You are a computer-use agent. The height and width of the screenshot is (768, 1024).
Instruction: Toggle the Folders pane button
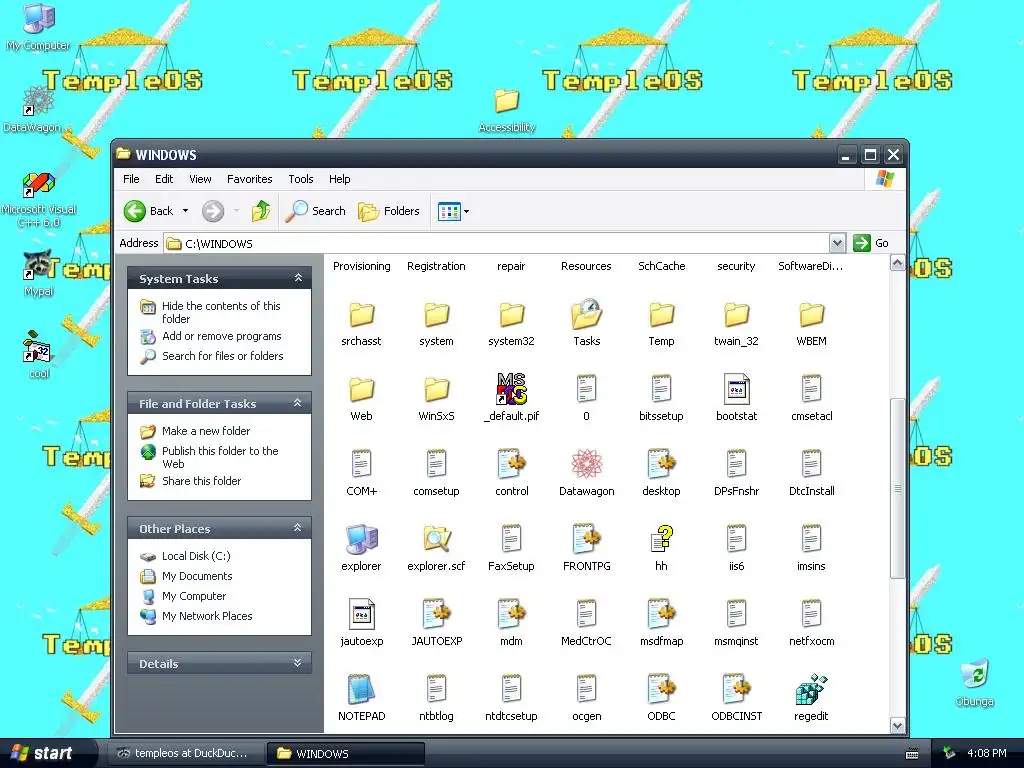(389, 211)
